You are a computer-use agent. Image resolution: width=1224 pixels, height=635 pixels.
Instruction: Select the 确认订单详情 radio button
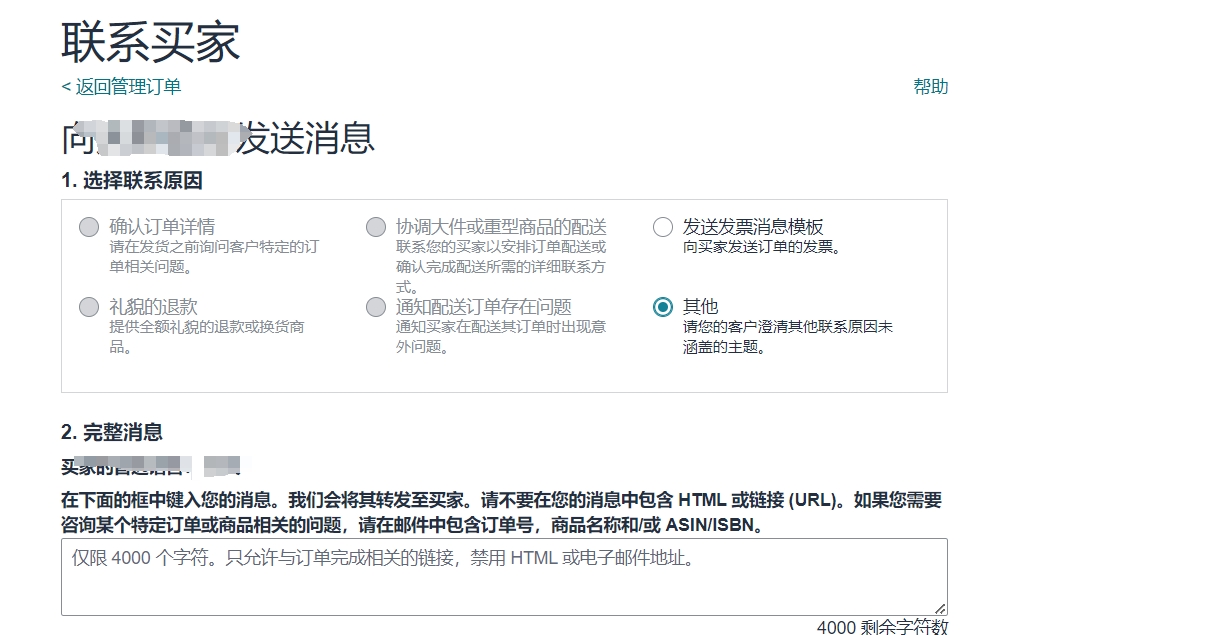click(x=89, y=227)
